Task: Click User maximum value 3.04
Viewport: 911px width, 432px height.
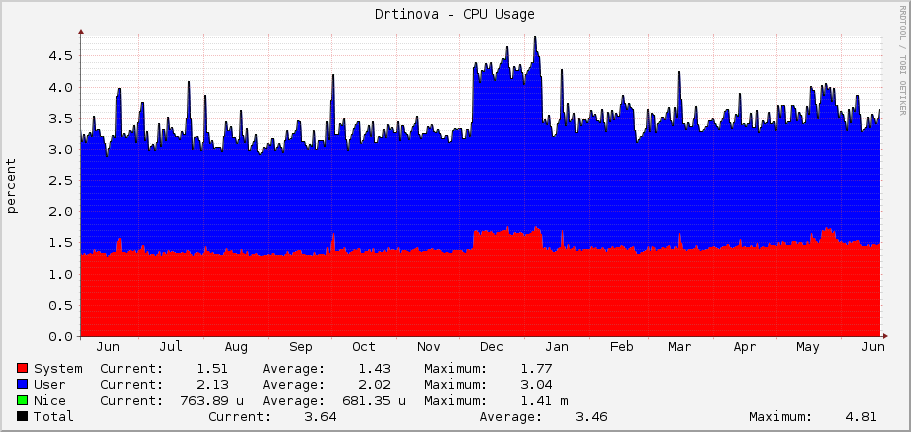Action: [536, 384]
